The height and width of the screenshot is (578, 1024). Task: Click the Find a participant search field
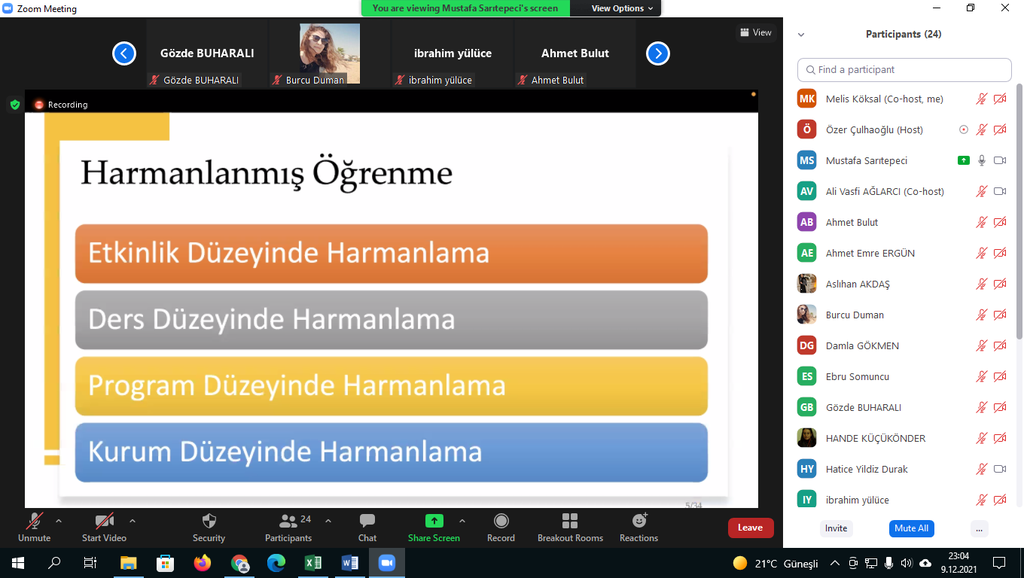(x=904, y=70)
